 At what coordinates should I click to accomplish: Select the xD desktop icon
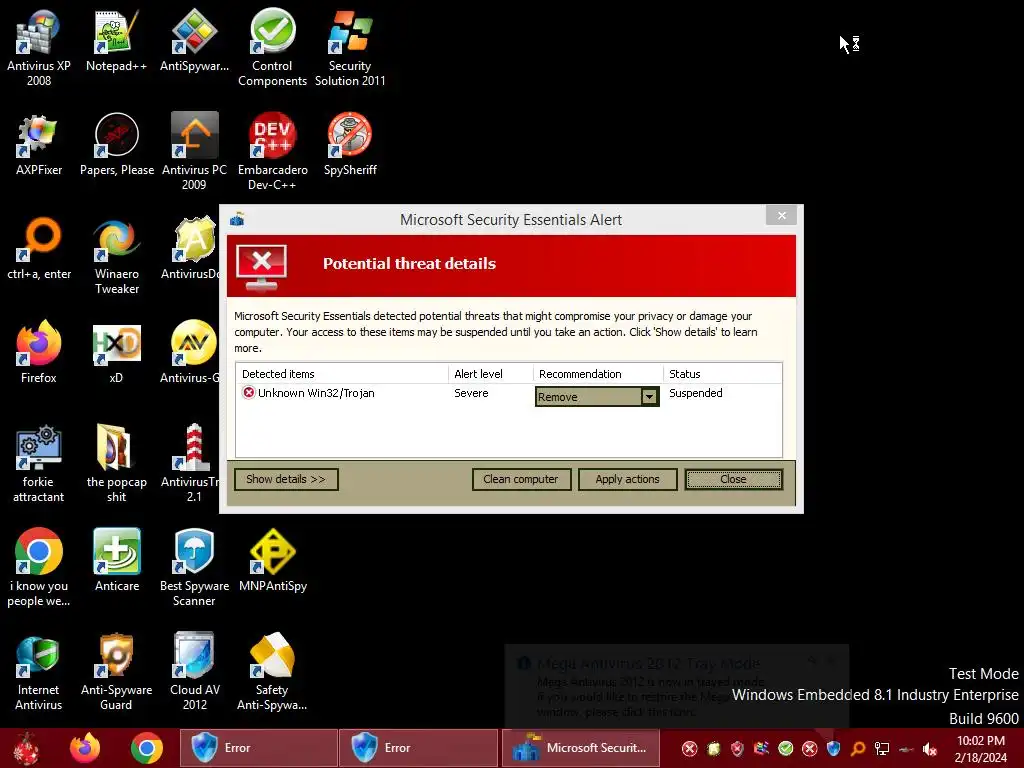pyautogui.click(x=116, y=353)
